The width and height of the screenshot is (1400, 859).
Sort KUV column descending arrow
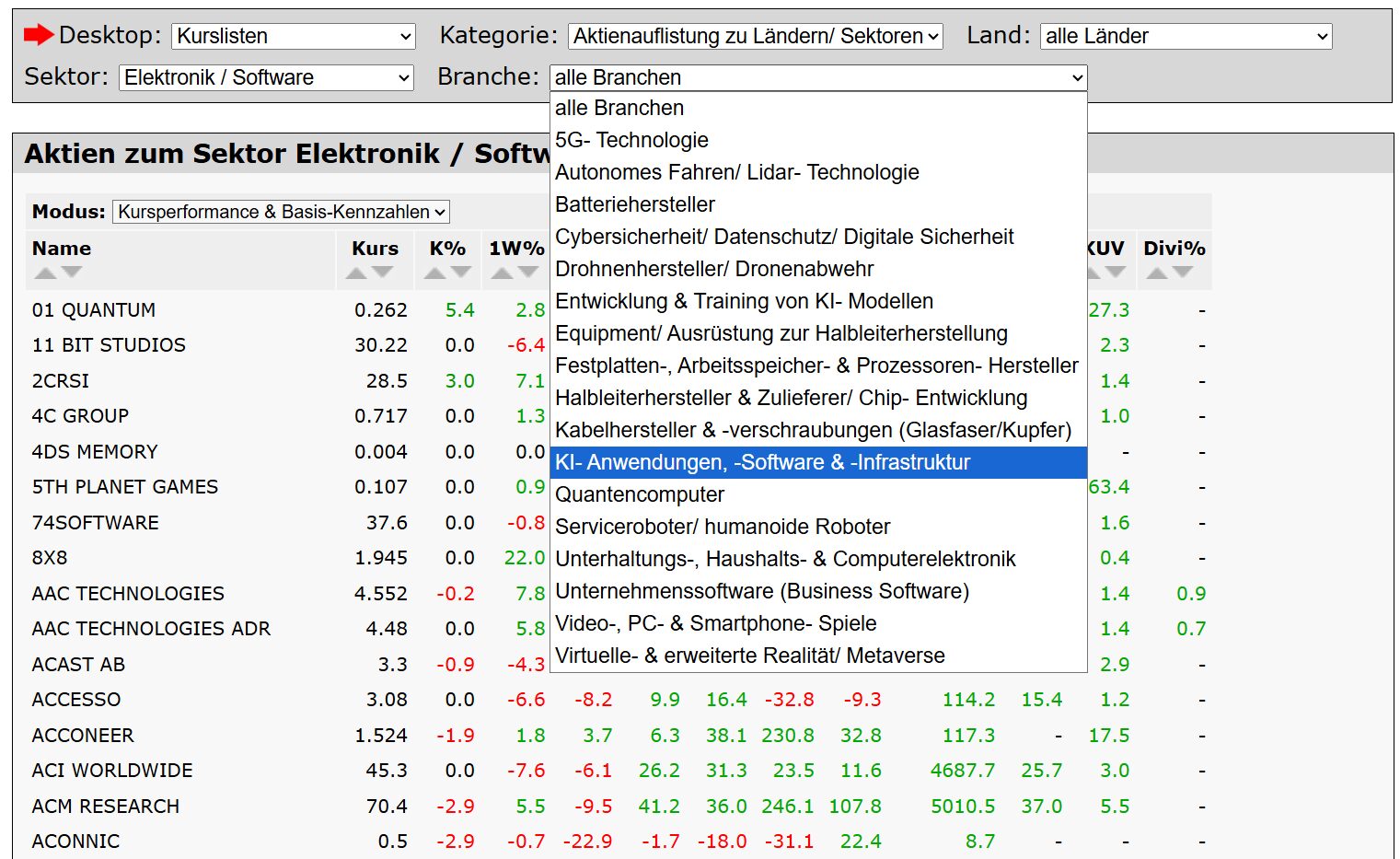[x=1116, y=273]
